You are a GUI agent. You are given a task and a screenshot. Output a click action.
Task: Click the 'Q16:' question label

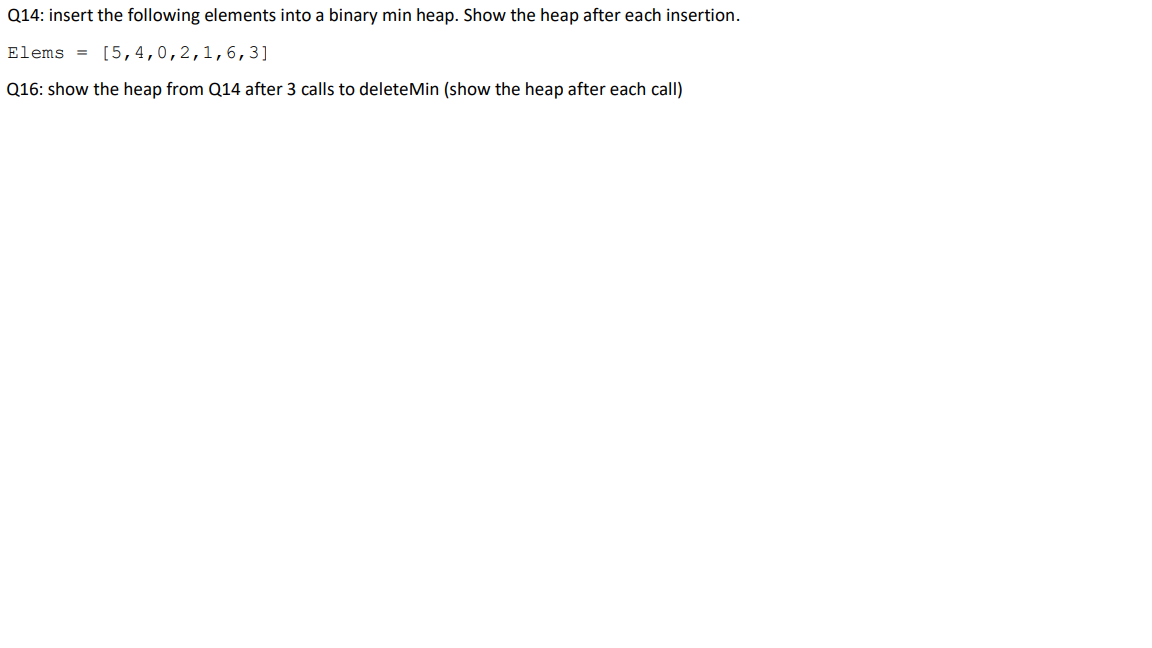[x=25, y=90]
